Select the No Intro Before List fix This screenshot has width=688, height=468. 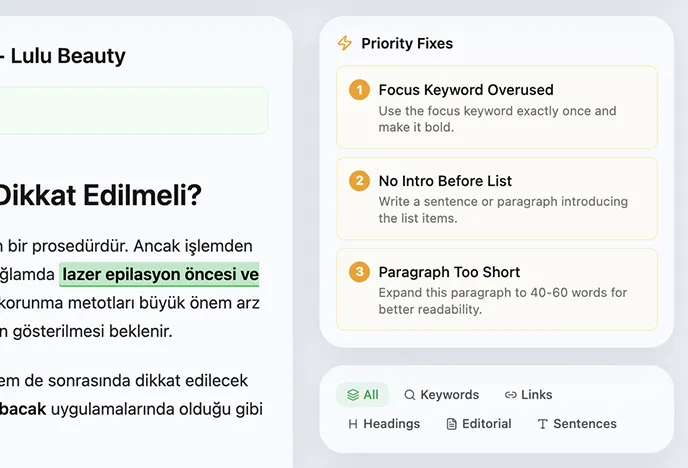pyautogui.click(x=497, y=198)
